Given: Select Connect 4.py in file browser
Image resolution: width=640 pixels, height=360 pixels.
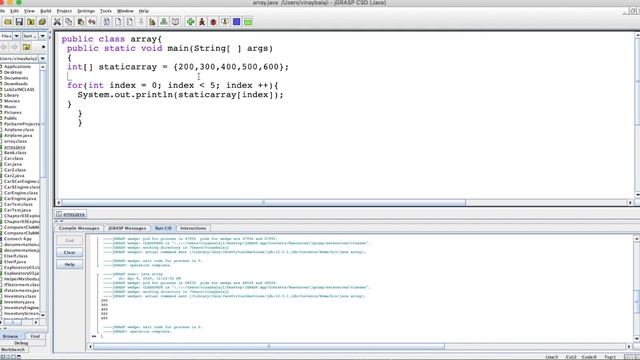Looking at the screenshot, I should point(18,238).
